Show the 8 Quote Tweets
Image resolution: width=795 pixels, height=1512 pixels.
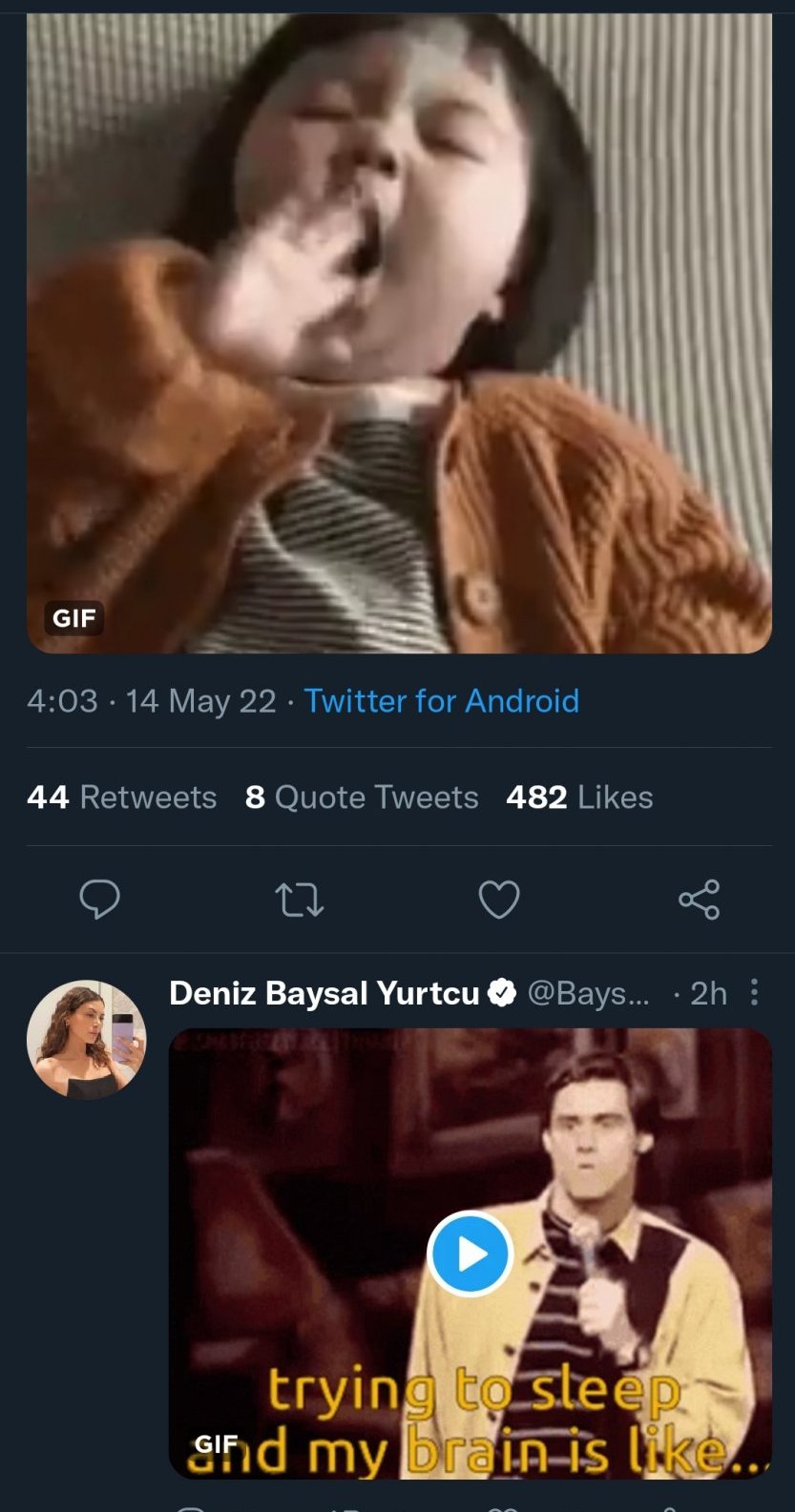[x=361, y=797]
